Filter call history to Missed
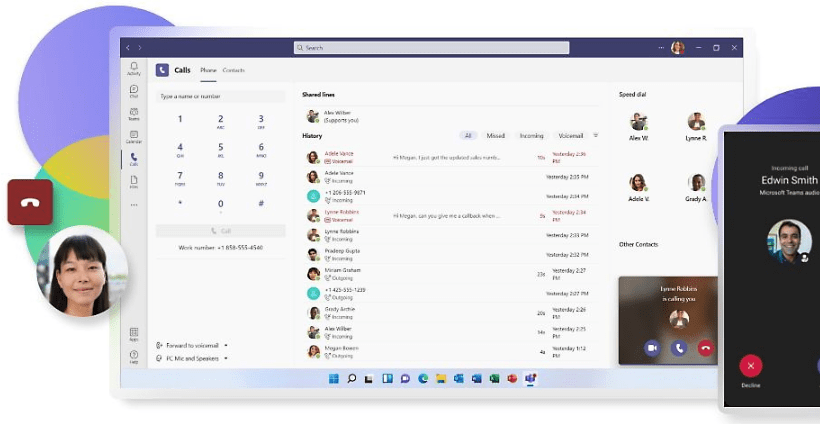820x424 pixels. coord(495,136)
